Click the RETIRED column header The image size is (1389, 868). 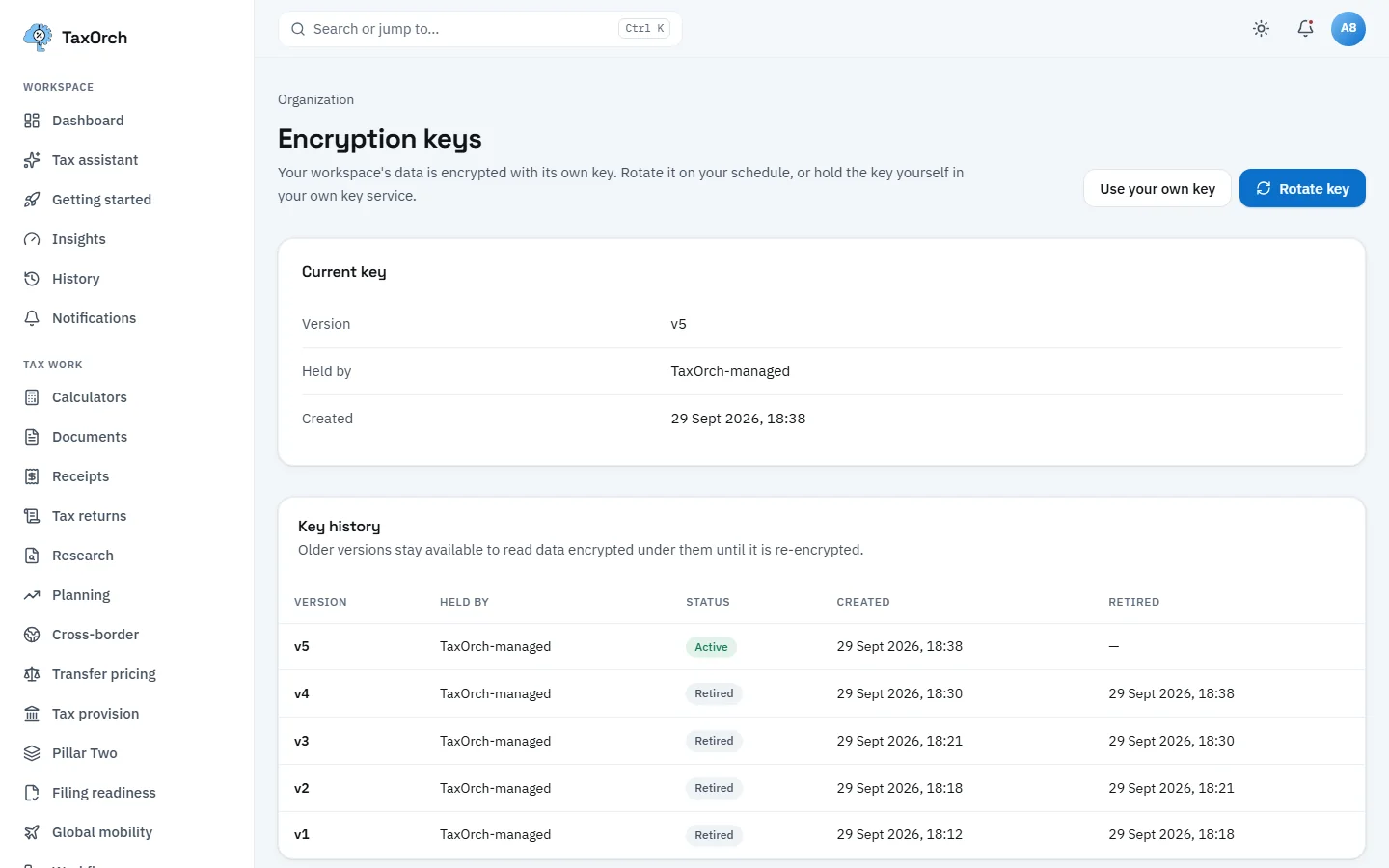pos(1134,602)
